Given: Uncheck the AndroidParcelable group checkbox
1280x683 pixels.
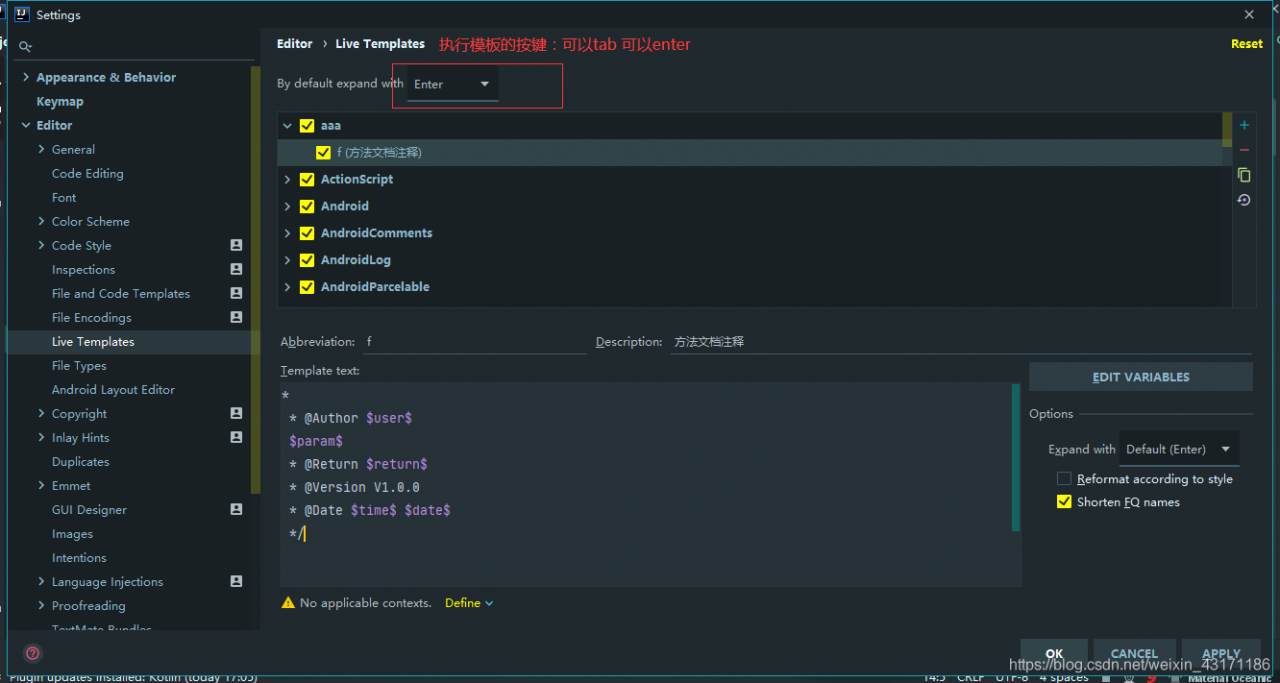Looking at the screenshot, I should (x=307, y=287).
